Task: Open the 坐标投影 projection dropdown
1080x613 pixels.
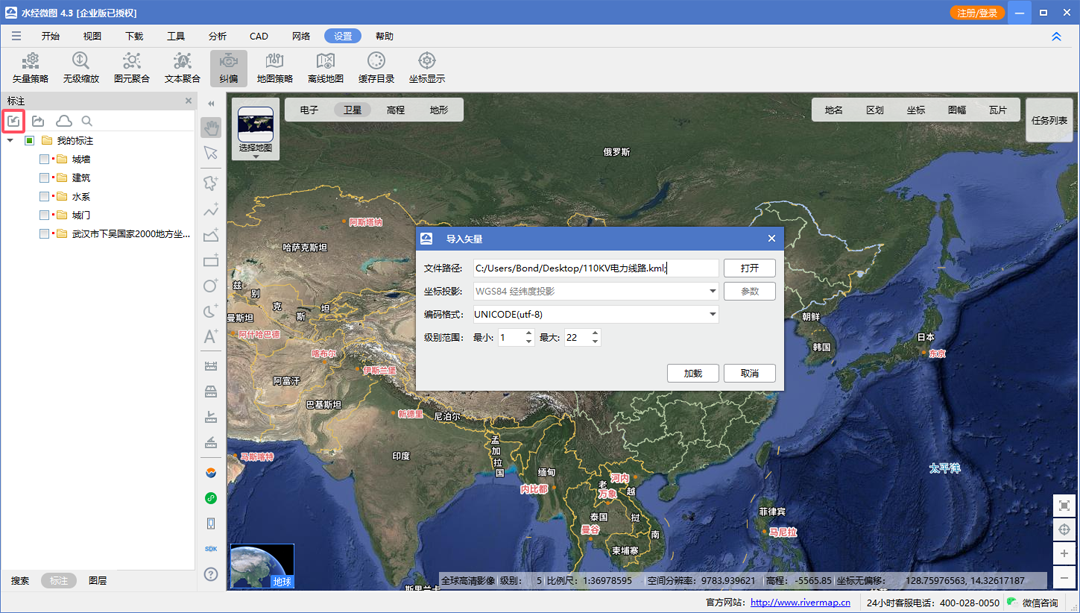Action: (x=712, y=290)
